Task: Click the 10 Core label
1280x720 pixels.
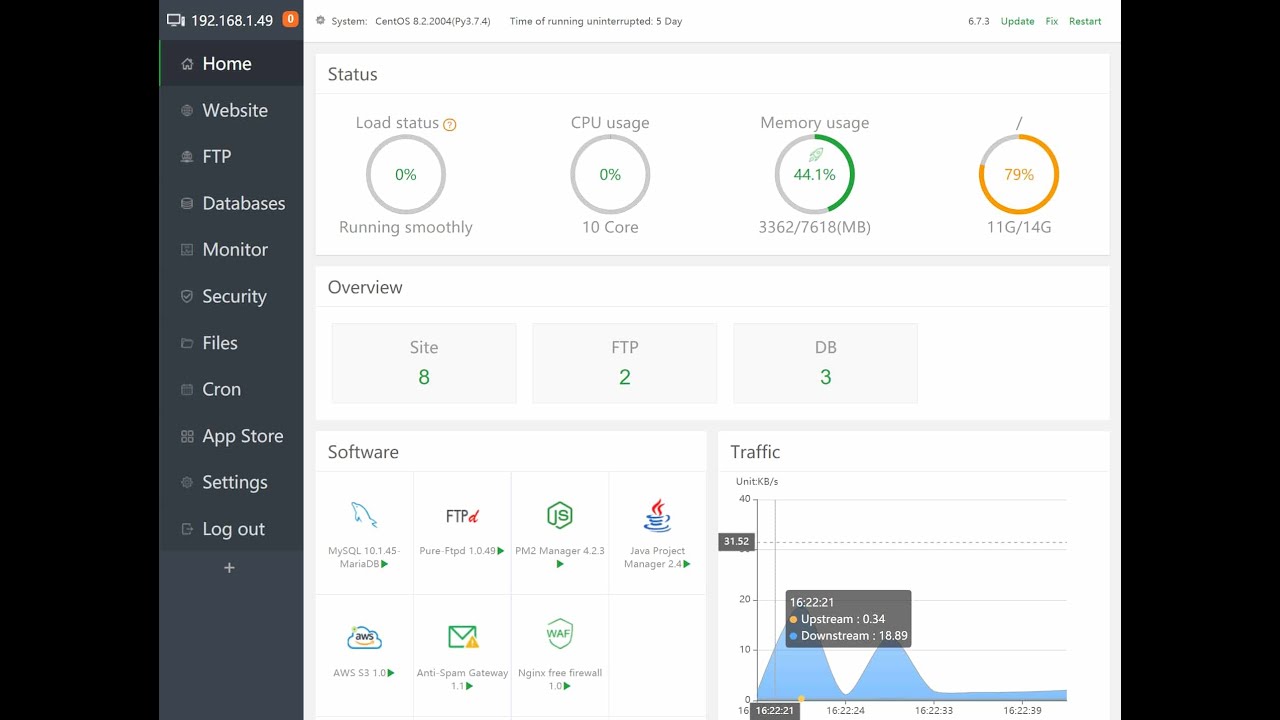Action: pyautogui.click(x=610, y=227)
